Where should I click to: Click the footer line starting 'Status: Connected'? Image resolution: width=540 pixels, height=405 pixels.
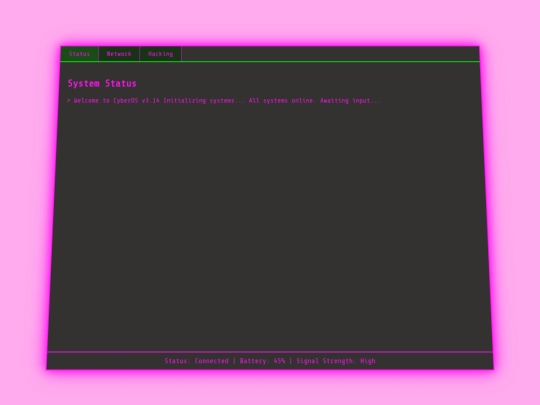pos(270,361)
